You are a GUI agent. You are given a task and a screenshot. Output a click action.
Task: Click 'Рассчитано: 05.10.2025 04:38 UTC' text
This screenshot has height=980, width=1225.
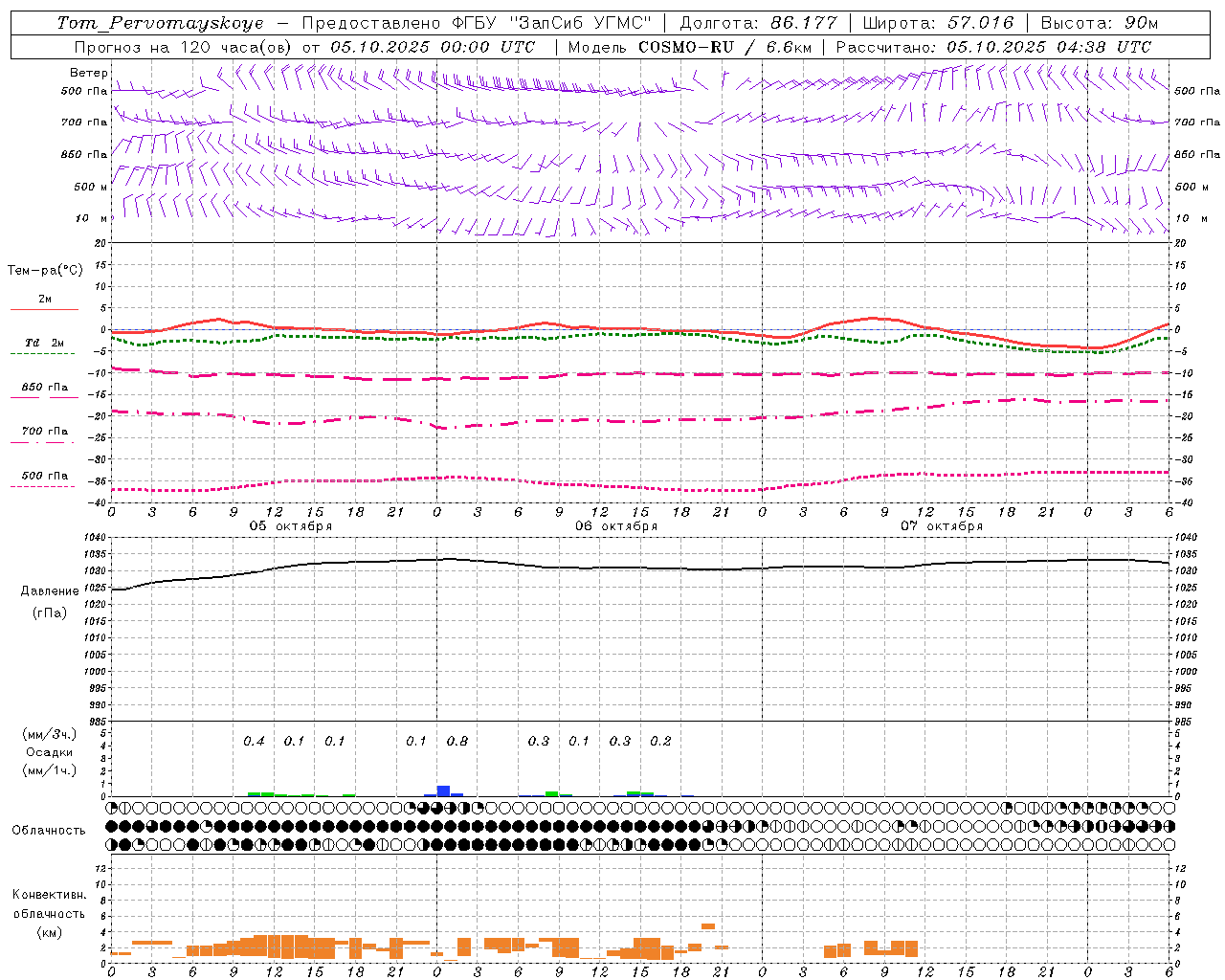pyautogui.click(x=993, y=47)
